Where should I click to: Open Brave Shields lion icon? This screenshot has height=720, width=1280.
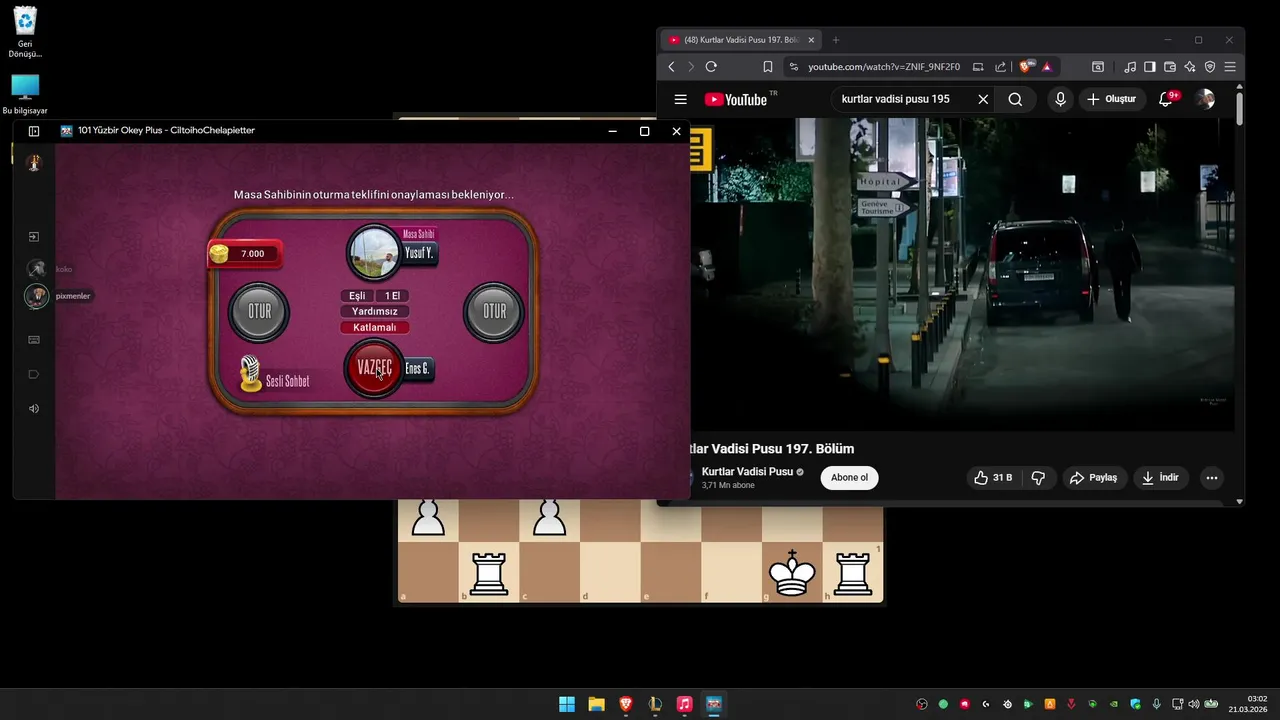coord(1026,67)
